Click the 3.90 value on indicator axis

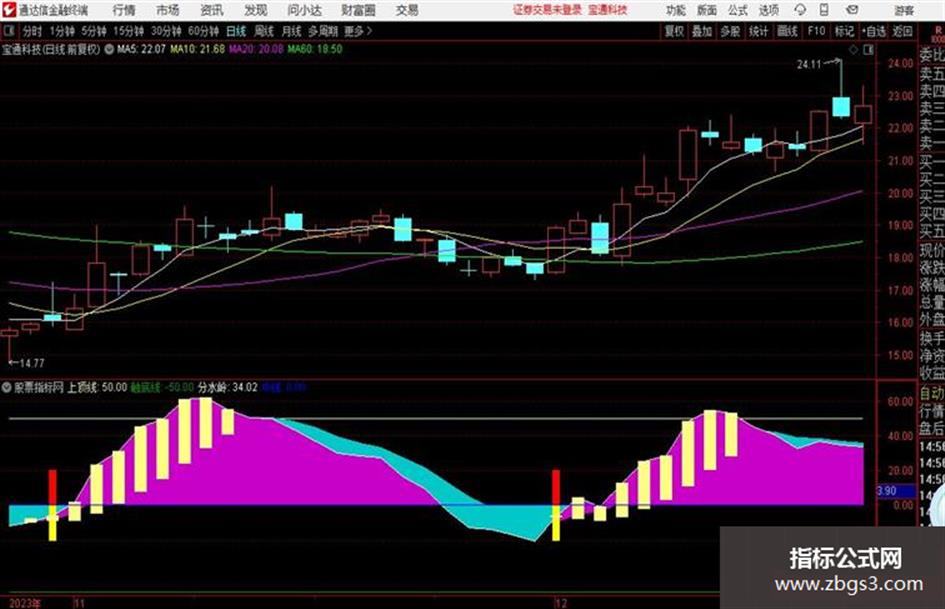tap(887, 491)
